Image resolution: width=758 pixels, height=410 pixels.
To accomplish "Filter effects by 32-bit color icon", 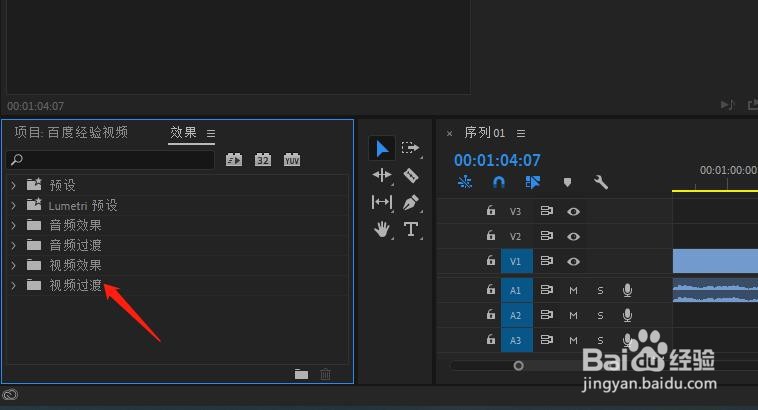I will [263, 160].
